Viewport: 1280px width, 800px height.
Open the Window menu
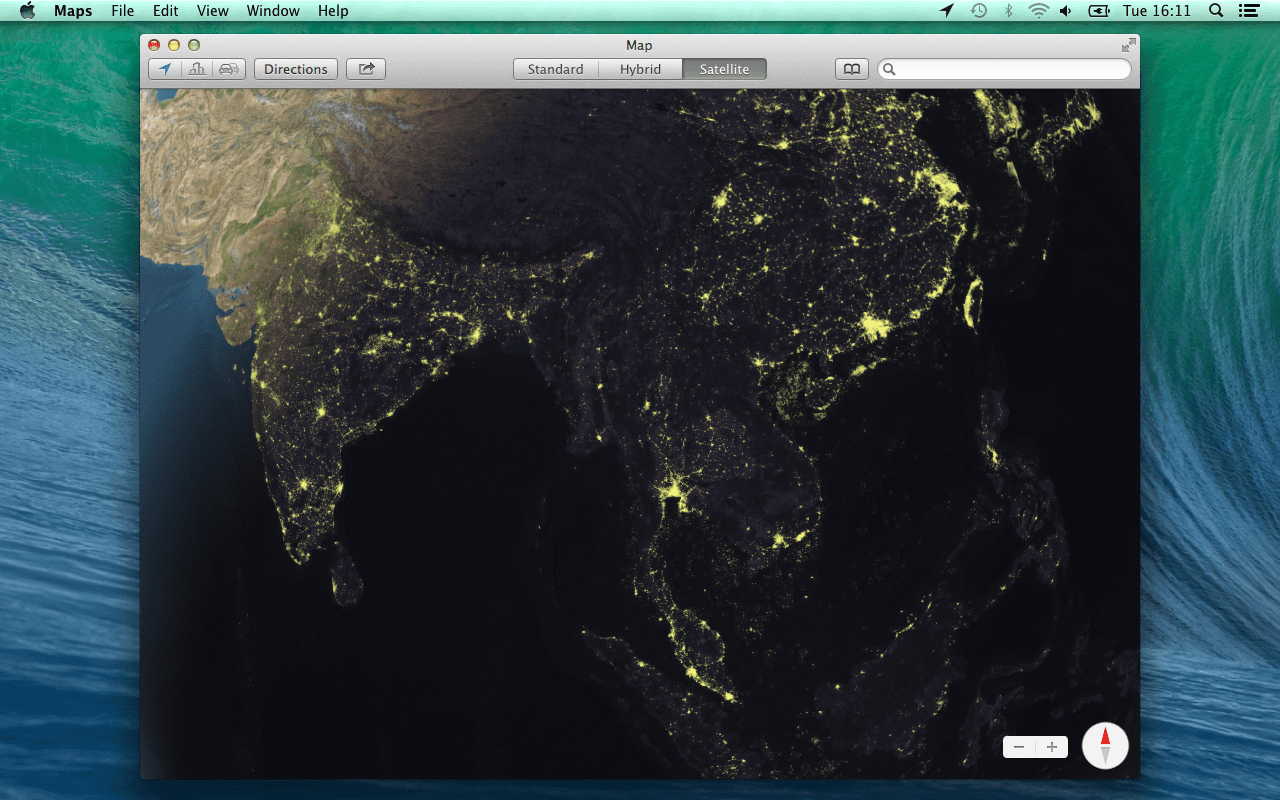[273, 11]
